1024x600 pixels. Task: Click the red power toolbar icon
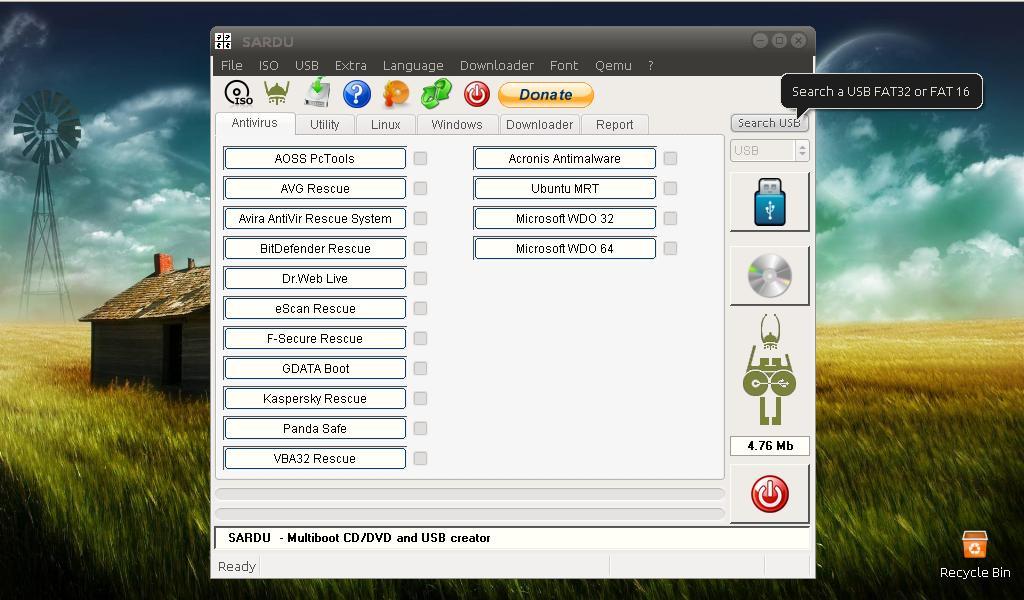coord(477,94)
